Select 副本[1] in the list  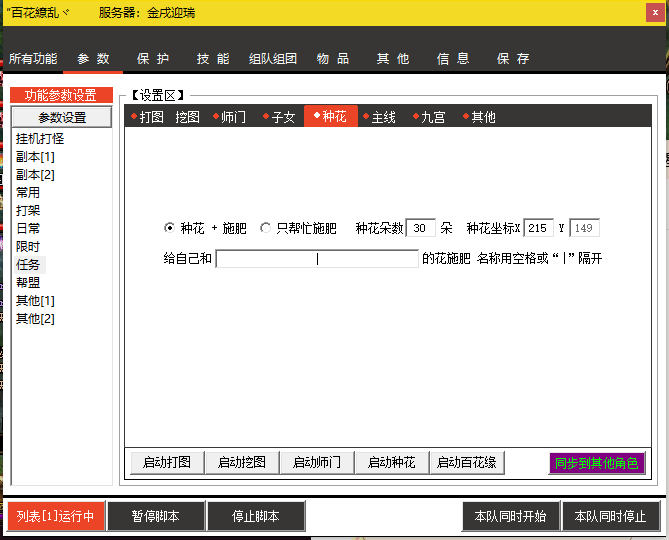pos(35,157)
